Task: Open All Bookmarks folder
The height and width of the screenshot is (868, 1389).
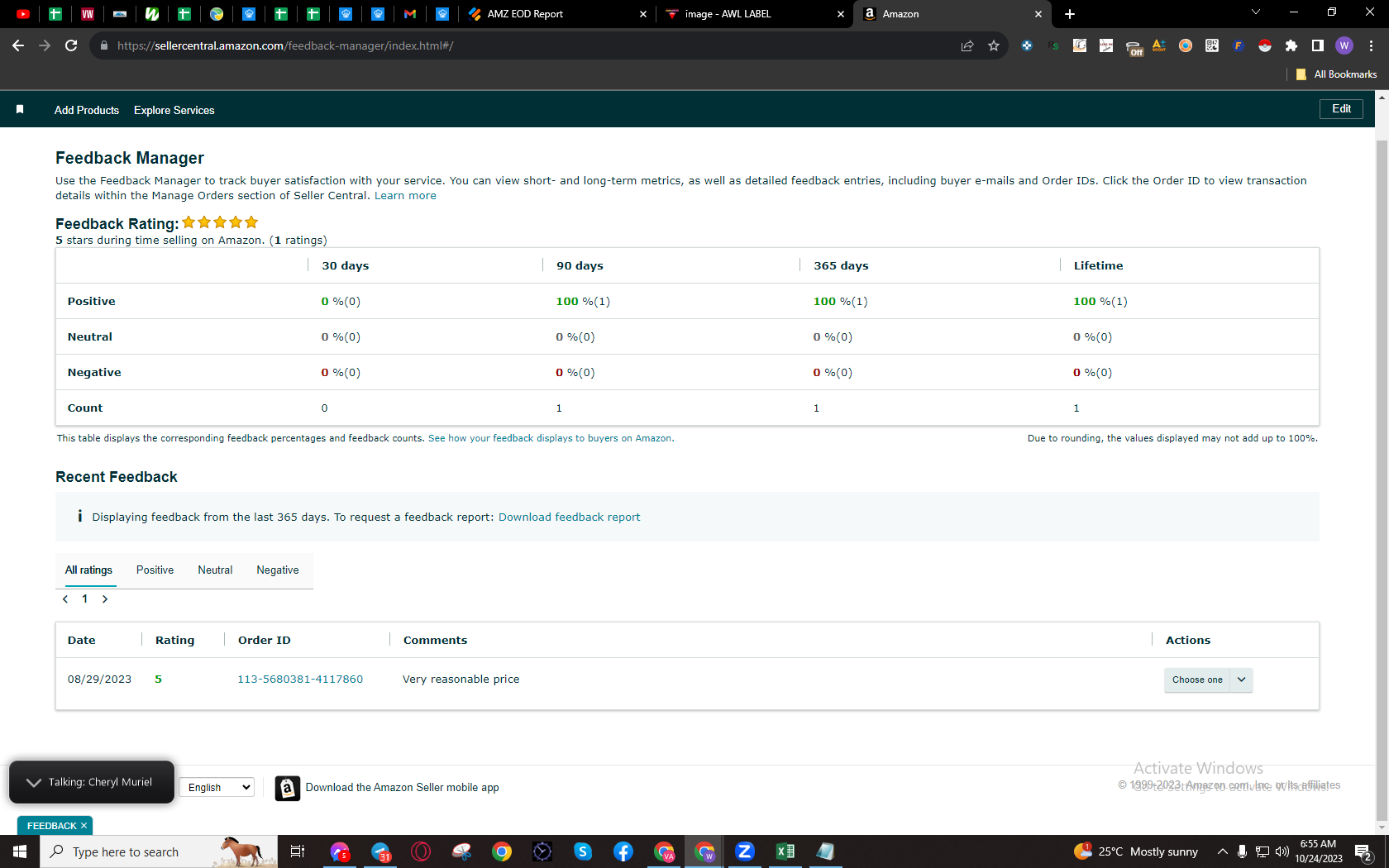Action: (1336, 74)
